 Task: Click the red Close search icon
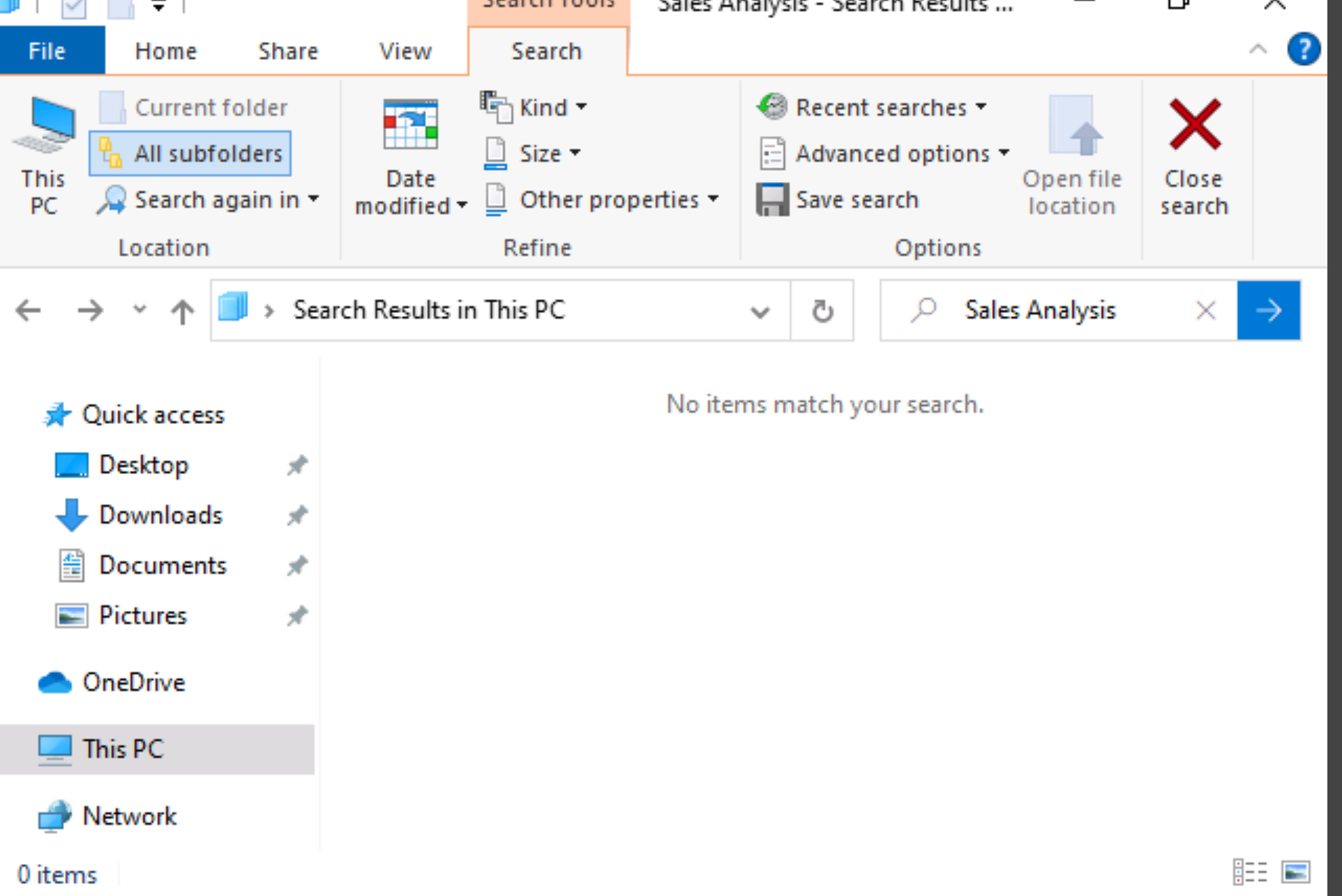tap(1195, 126)
